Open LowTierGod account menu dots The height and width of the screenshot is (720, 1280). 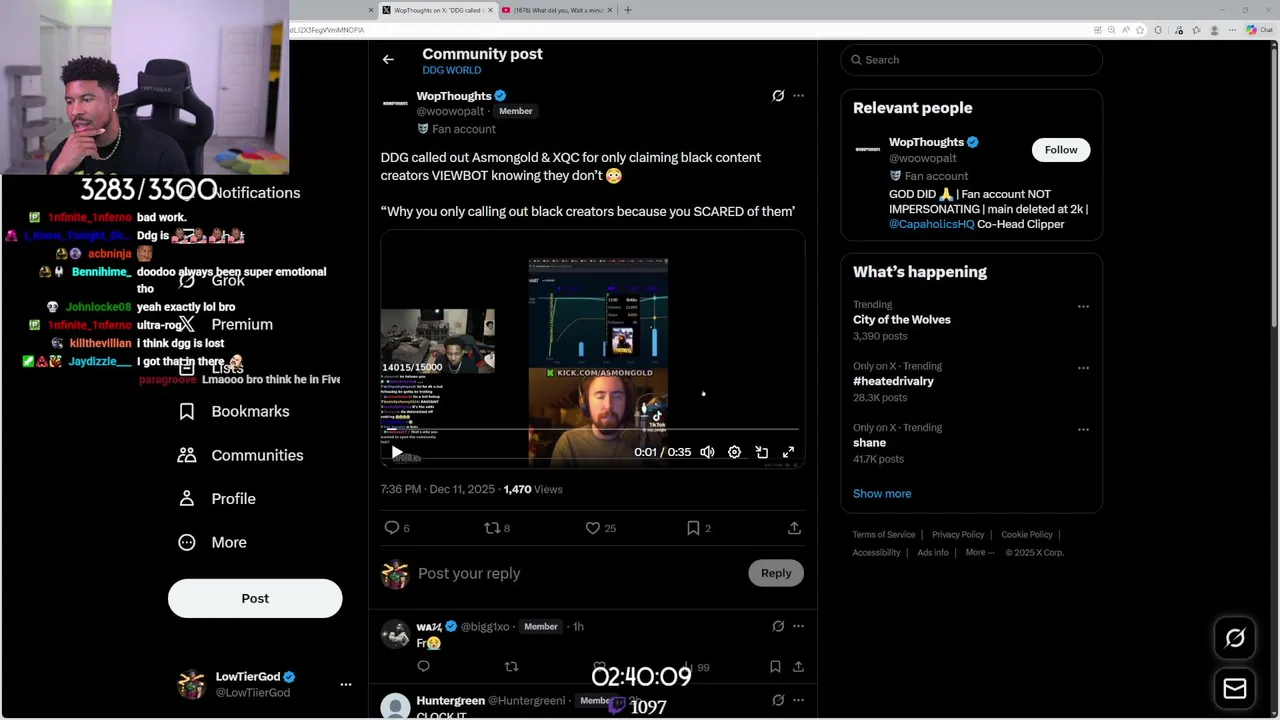(346, 685)
